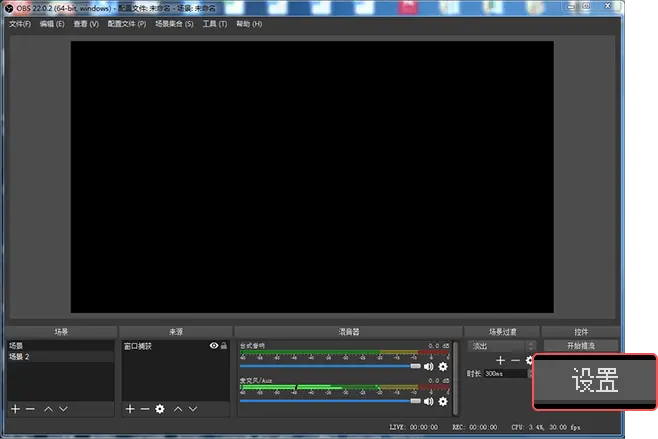Open the 场景集合(S) menu
This screenshot has height=439, width=658.
(174, 24)
